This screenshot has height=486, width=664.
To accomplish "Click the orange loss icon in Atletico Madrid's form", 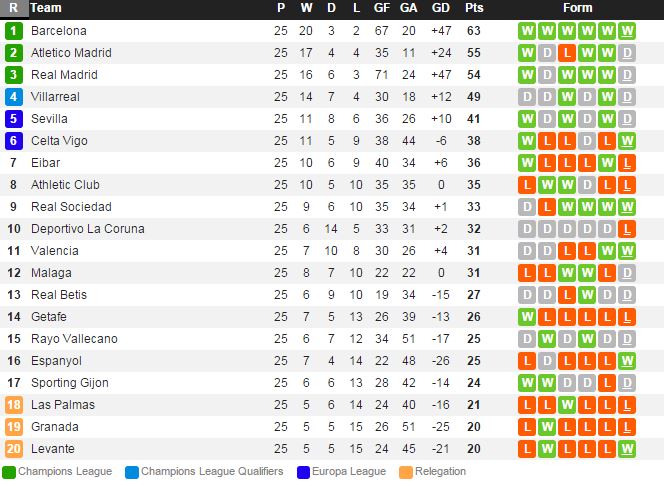I will point(567,53).
